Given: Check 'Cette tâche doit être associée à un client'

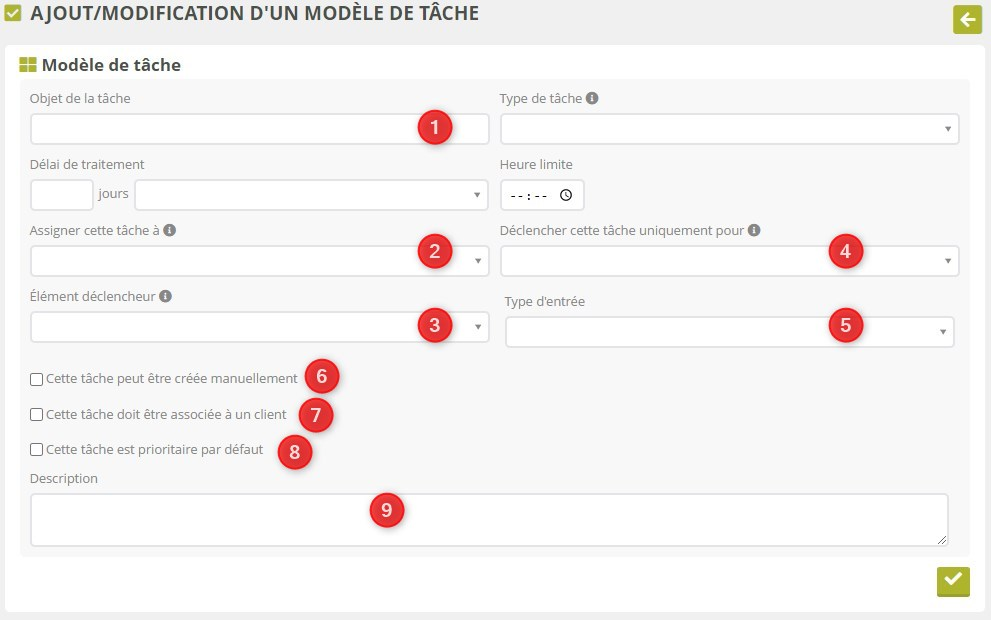Looking at the screenshot, I should 37,414.
